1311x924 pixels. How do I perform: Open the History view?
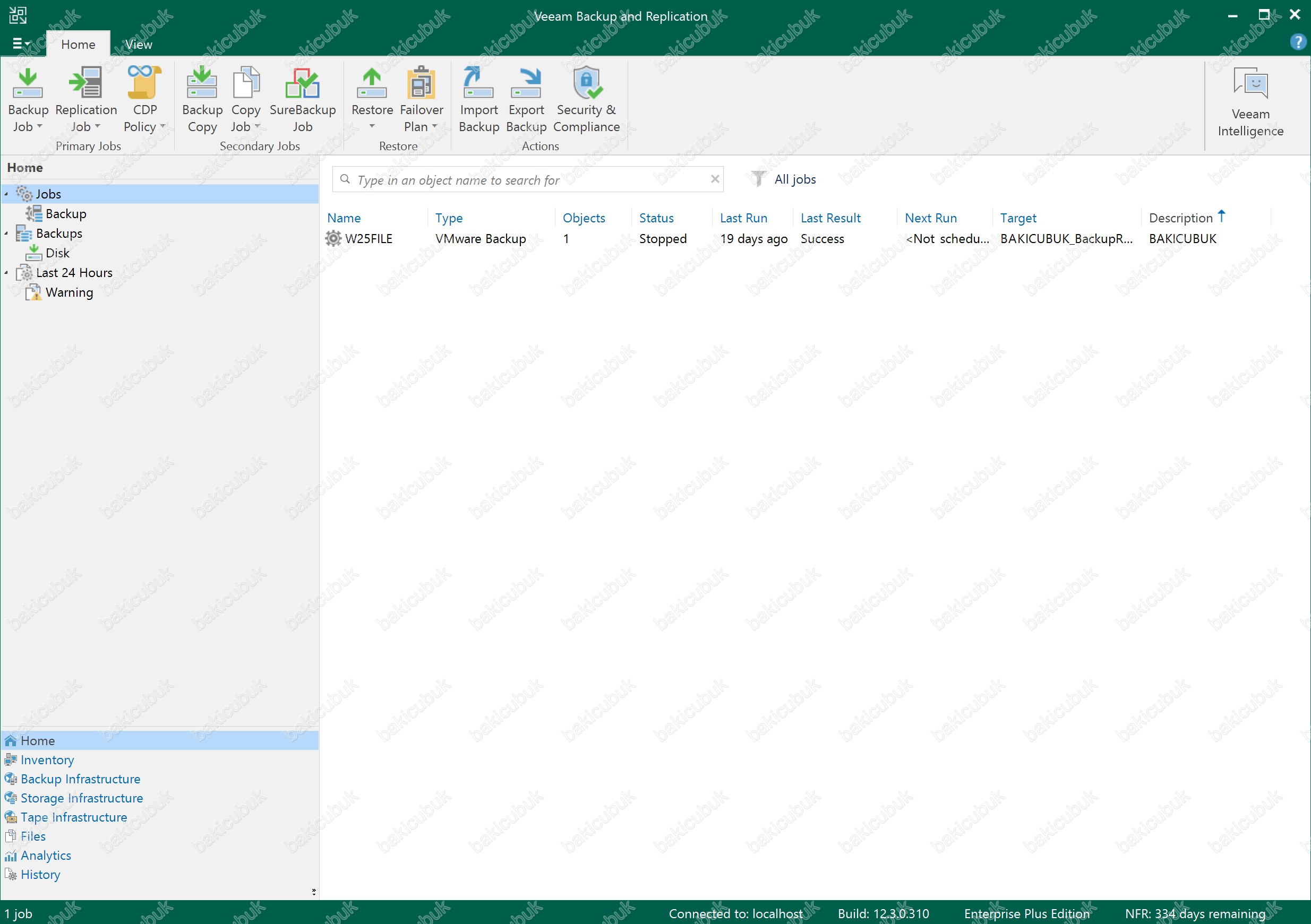[40, 874]
